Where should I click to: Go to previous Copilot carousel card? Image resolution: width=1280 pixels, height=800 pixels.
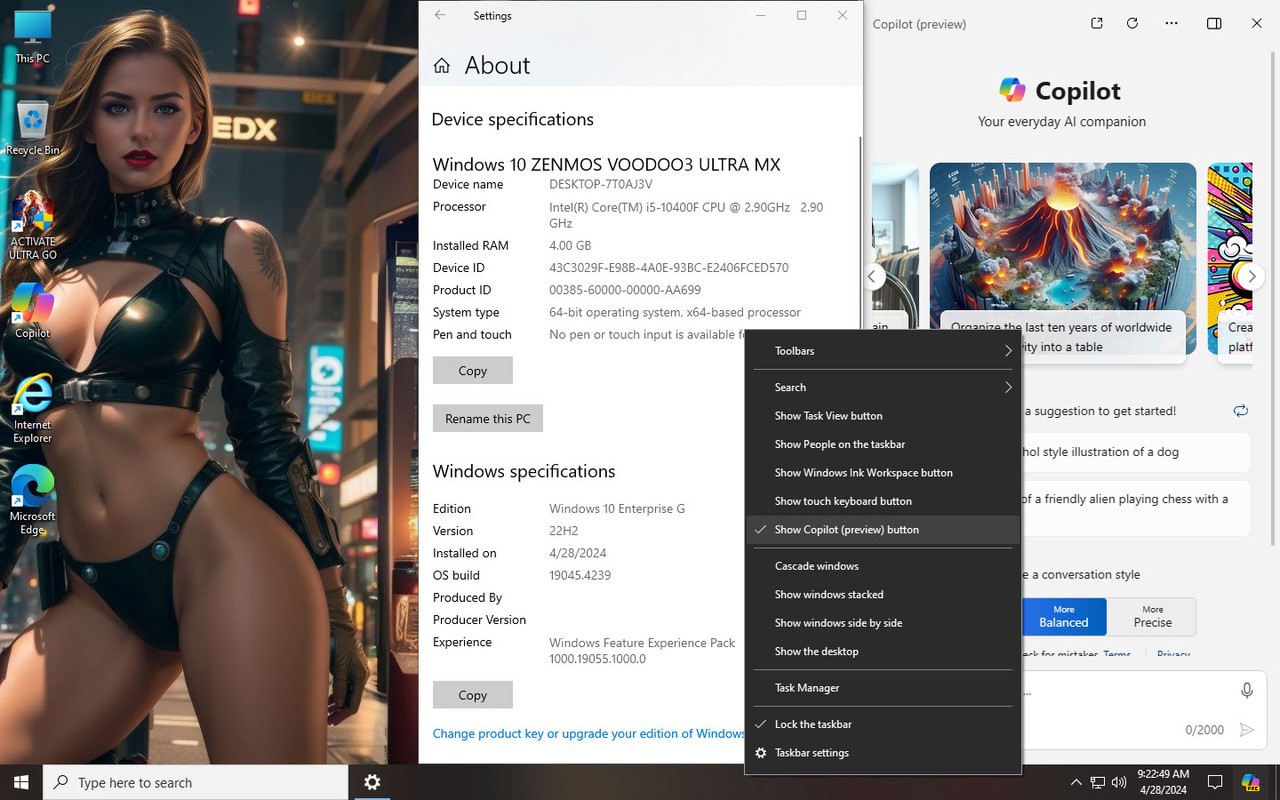(872, 276)
